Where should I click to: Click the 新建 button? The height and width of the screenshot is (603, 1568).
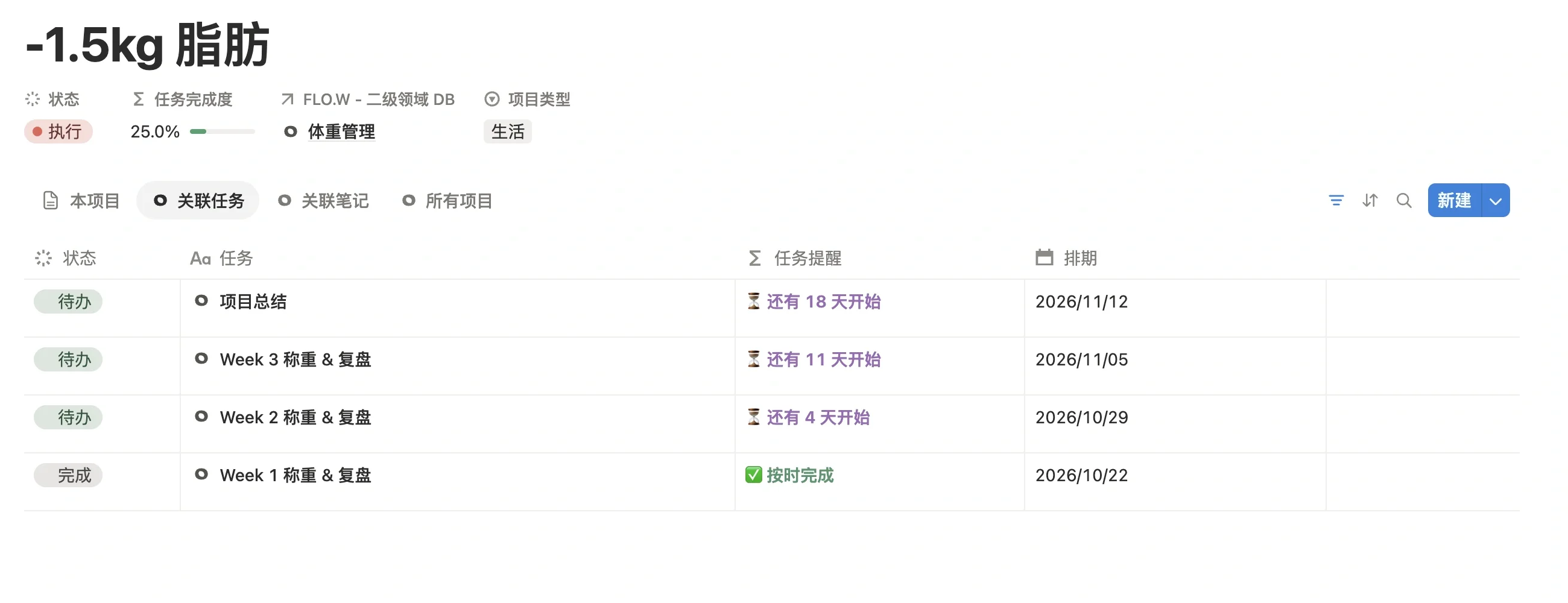pyautogui.click(x=1454, y=200)
